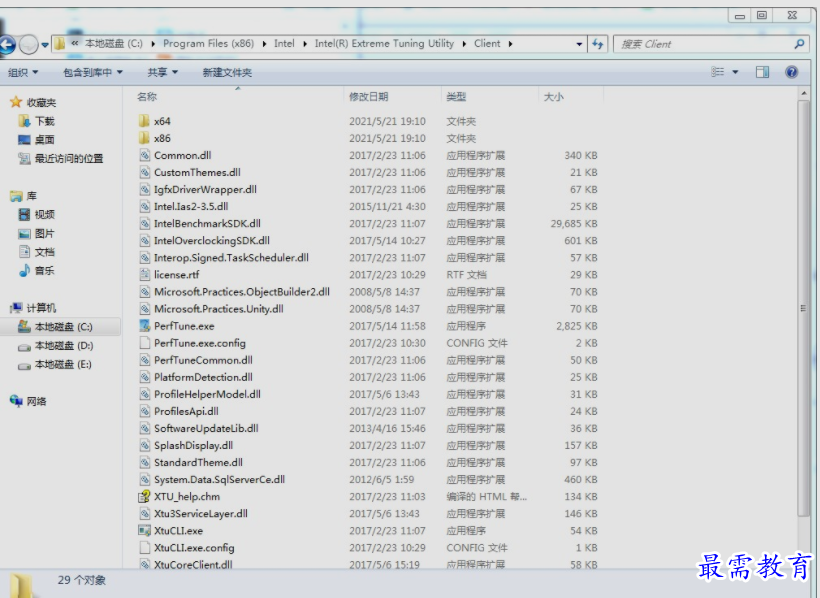Open 下载 in the favorites list
The image size is (820, 598).
coord(44,121)
